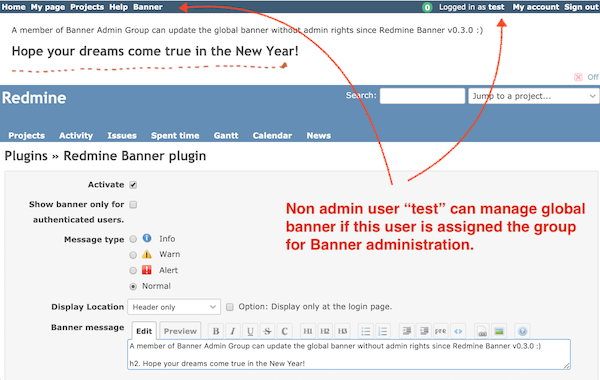The width and height of the screenshot is (600, 380).
Task: Open the Projects tab in main menu
Action: point(26,135)
